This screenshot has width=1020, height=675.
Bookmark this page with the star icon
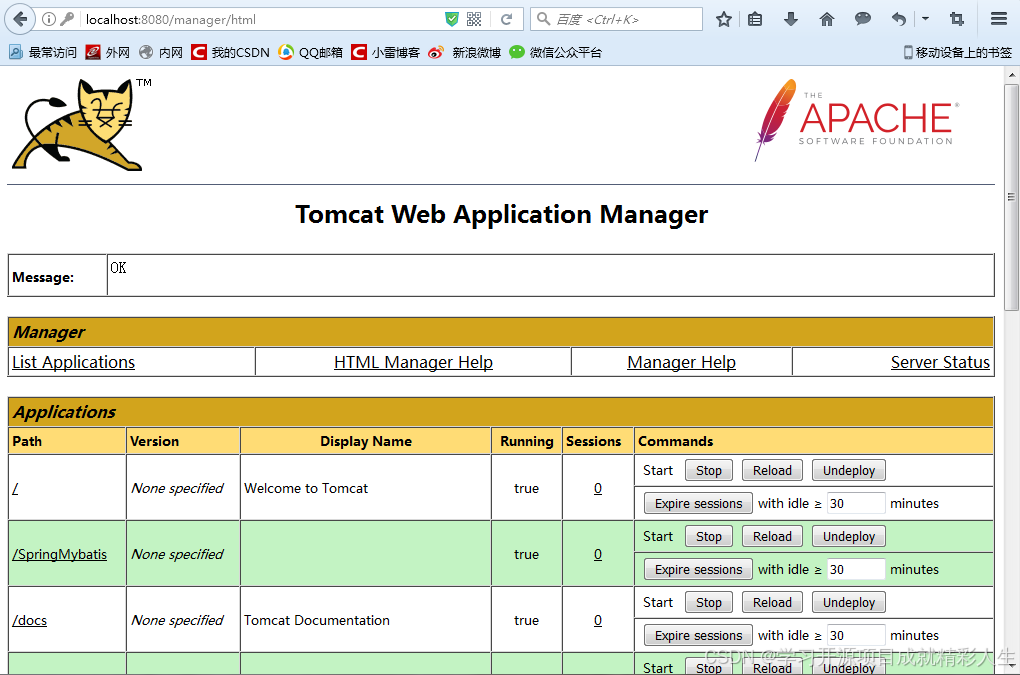(723, 20)
